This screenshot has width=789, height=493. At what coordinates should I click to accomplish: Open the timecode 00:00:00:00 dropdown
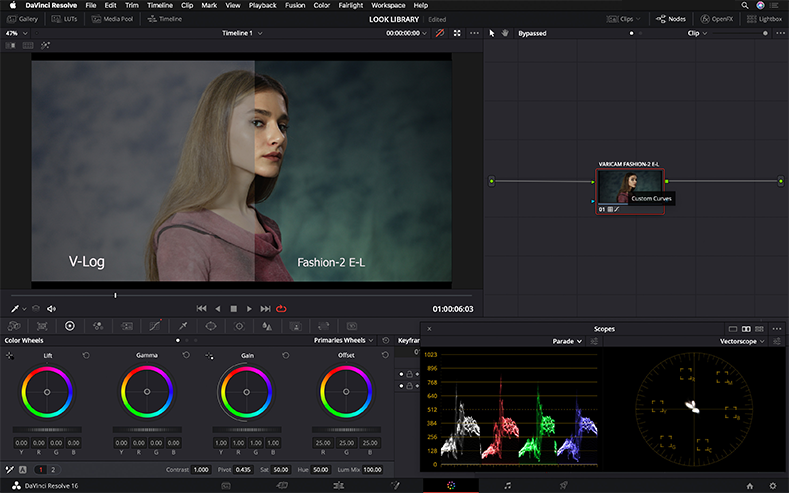tap(407, 33)
